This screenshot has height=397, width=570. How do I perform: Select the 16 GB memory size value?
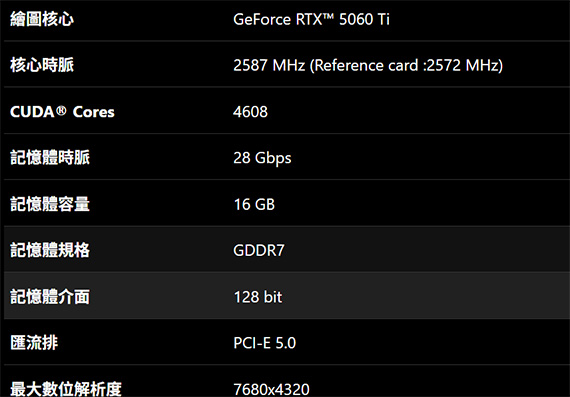(254, 204)
